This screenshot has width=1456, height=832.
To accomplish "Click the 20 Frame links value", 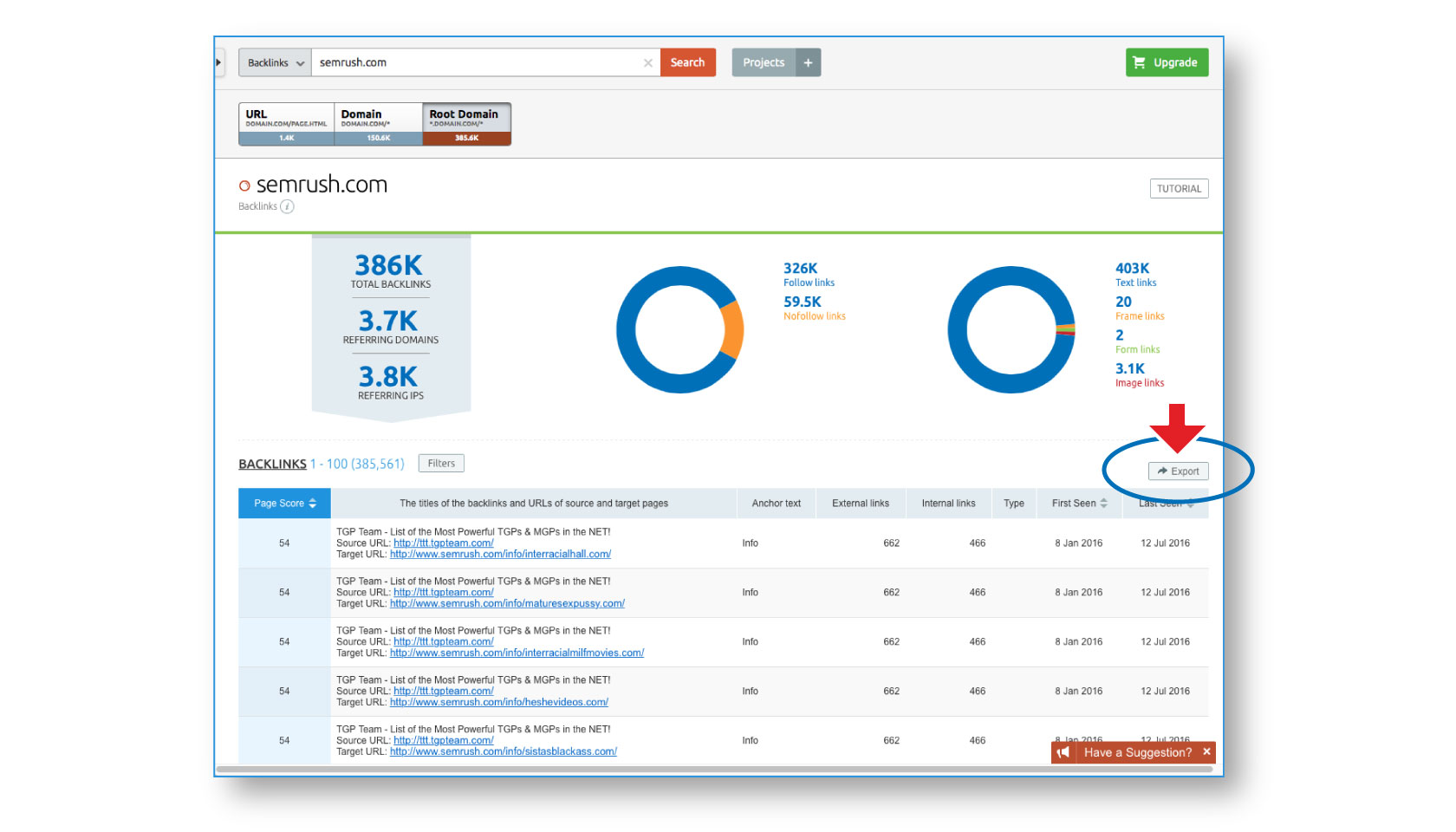I will pyautogui.click(x=1124, y=302).
